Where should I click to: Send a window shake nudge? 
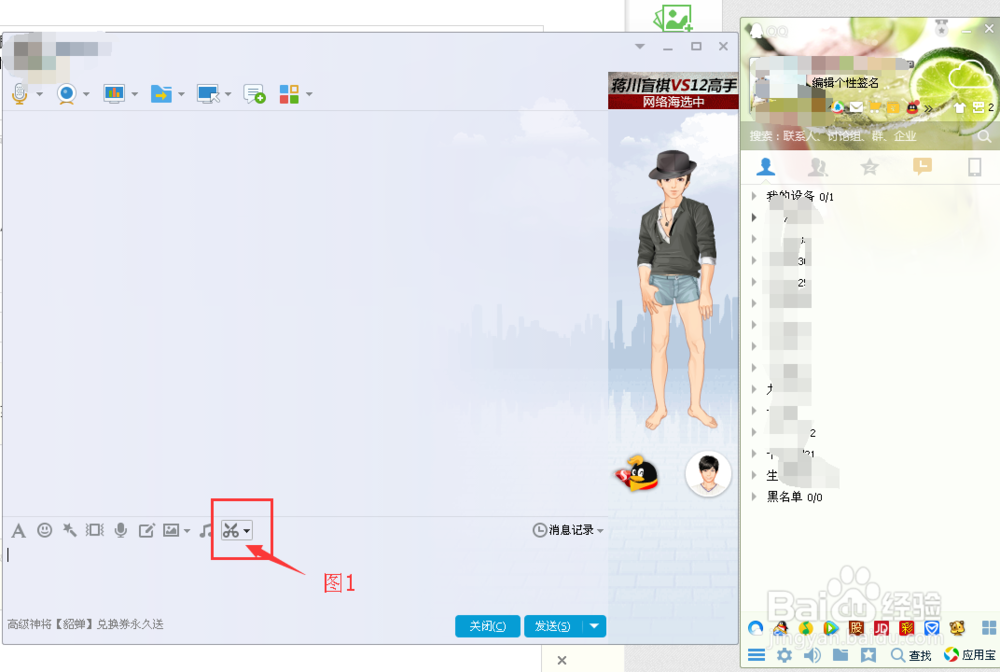pos(94,530)
